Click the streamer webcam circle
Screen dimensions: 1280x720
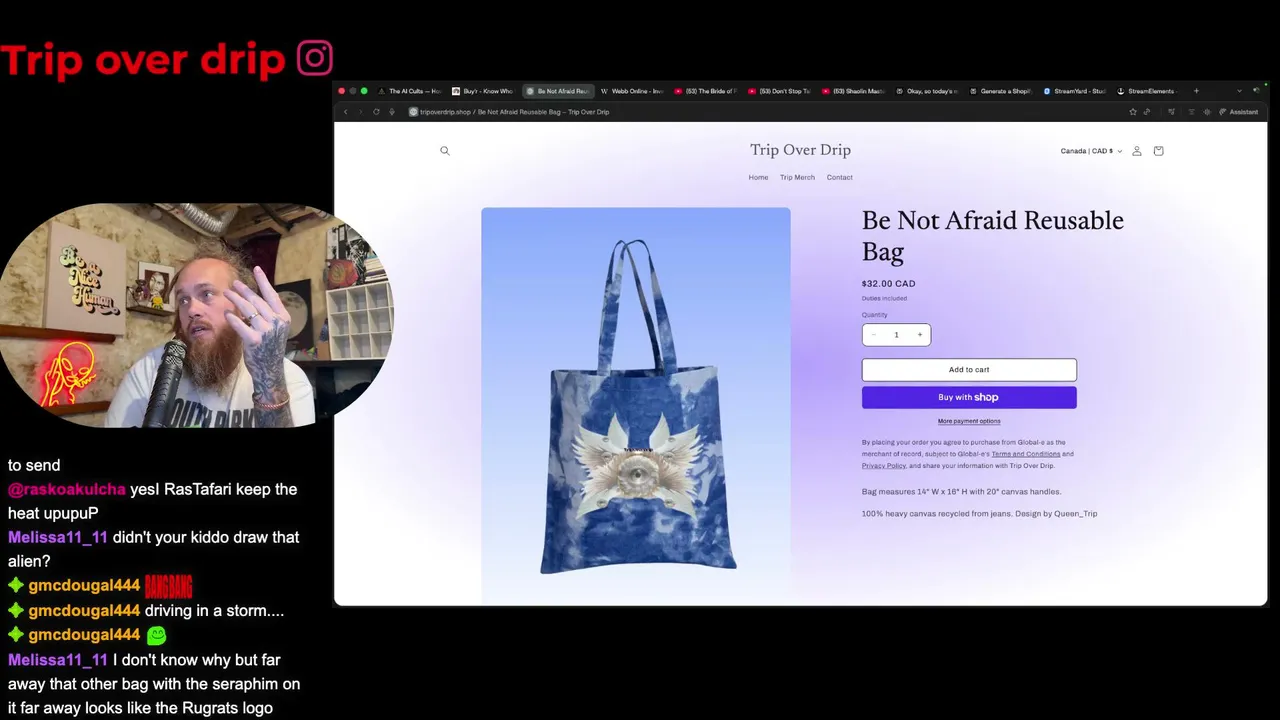(x=195, y=315)
